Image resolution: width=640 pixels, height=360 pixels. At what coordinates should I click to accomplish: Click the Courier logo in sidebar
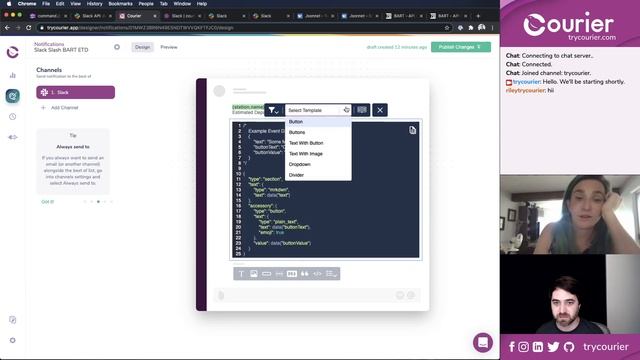coord(13,52)
